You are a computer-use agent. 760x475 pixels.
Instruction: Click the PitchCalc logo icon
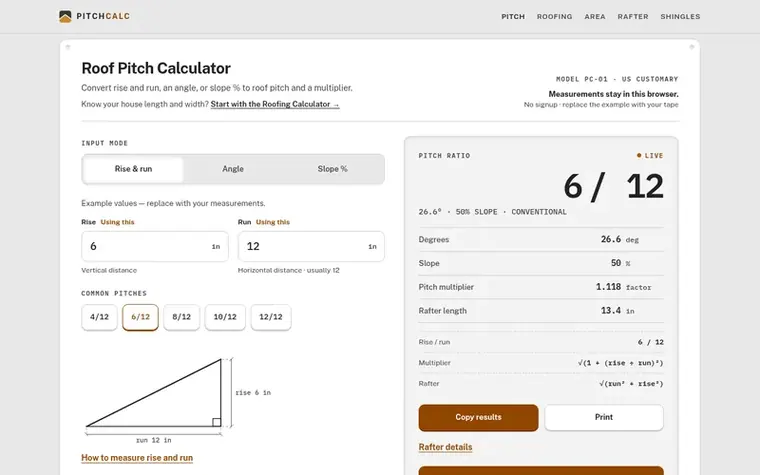[x=65, y=16]
